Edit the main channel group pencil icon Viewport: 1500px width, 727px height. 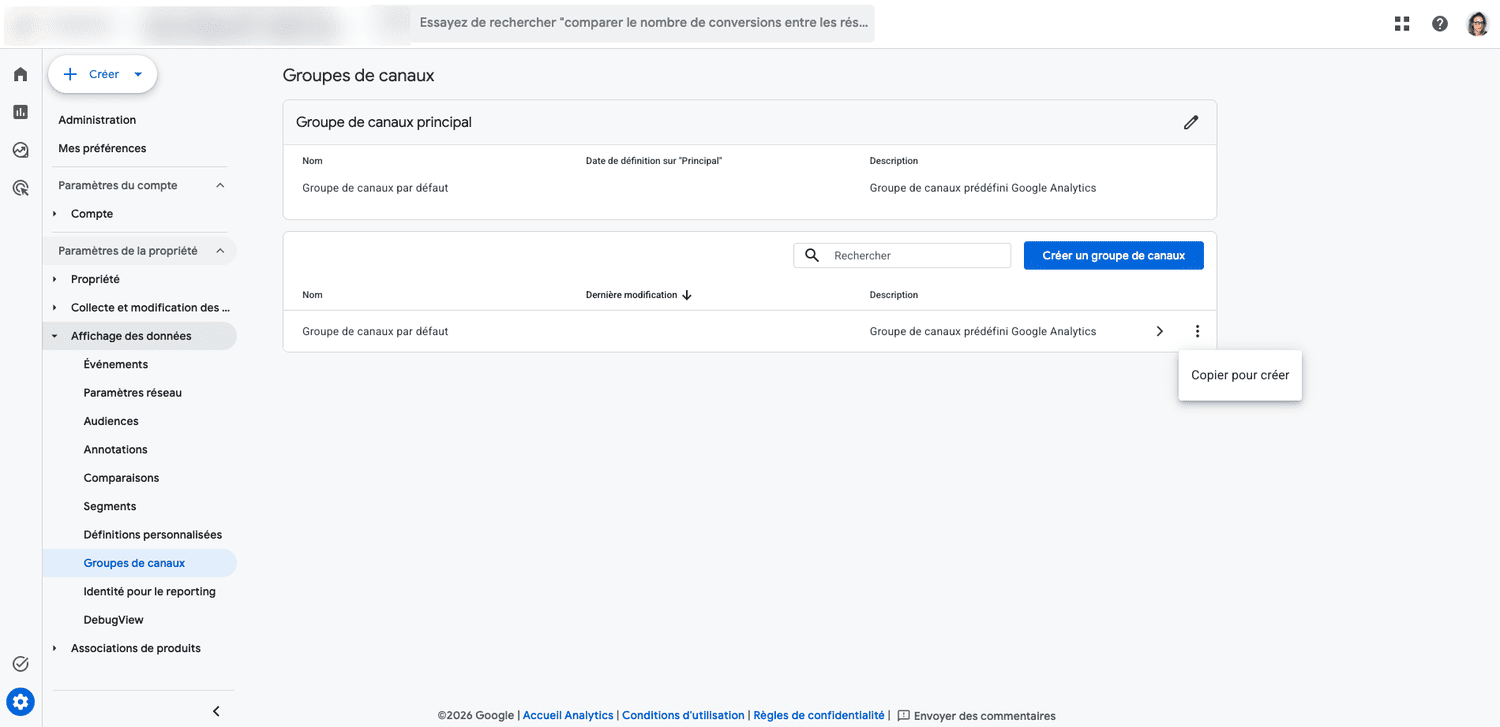pyautogui.click(x=1190, y=122)
